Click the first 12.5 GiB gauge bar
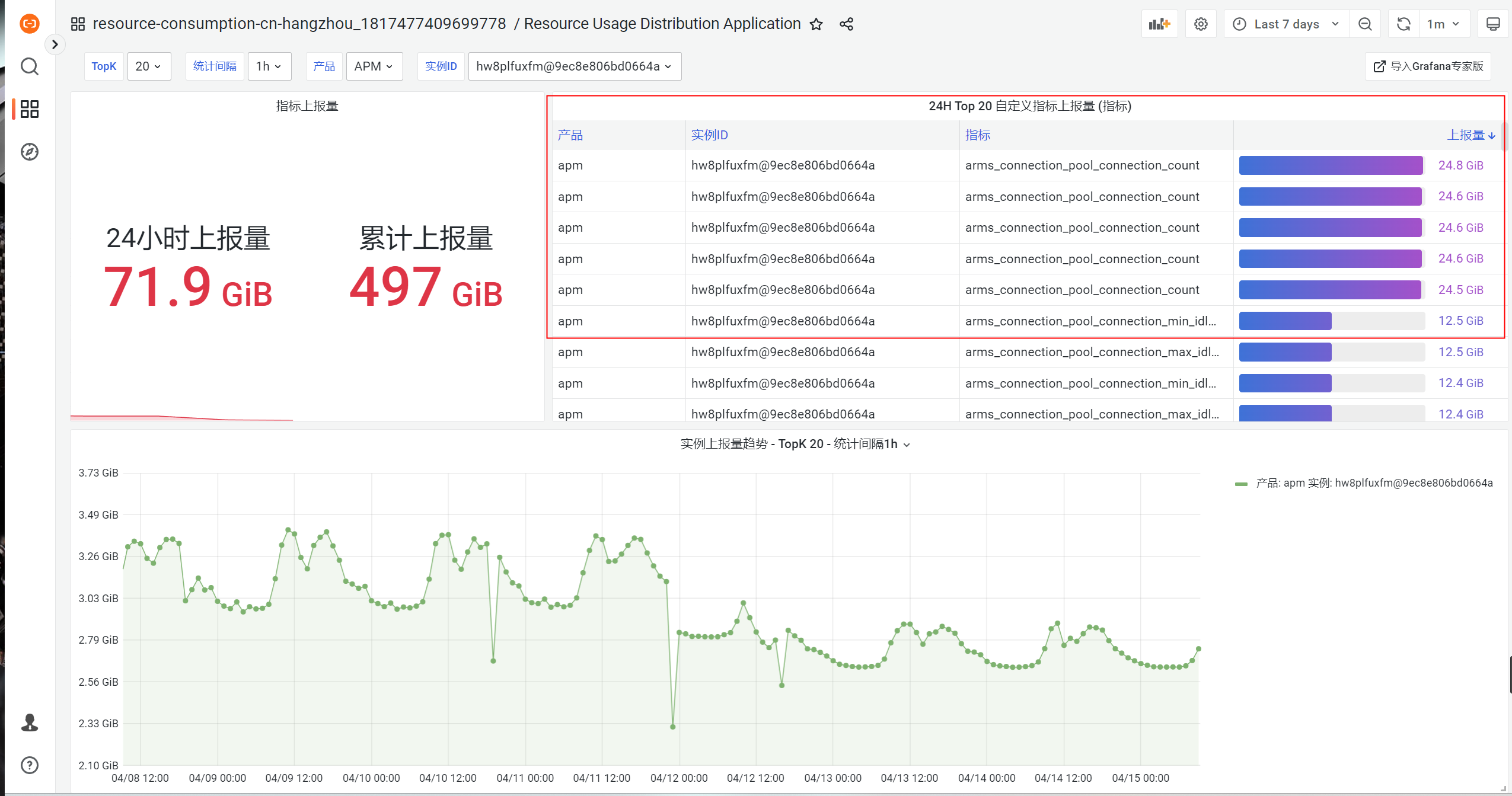 pos(1332,321)
